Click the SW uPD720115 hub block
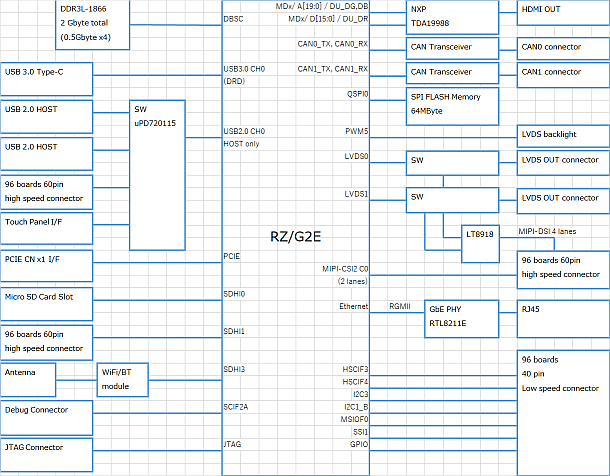The image size is (610, 476). click(160, 174)
